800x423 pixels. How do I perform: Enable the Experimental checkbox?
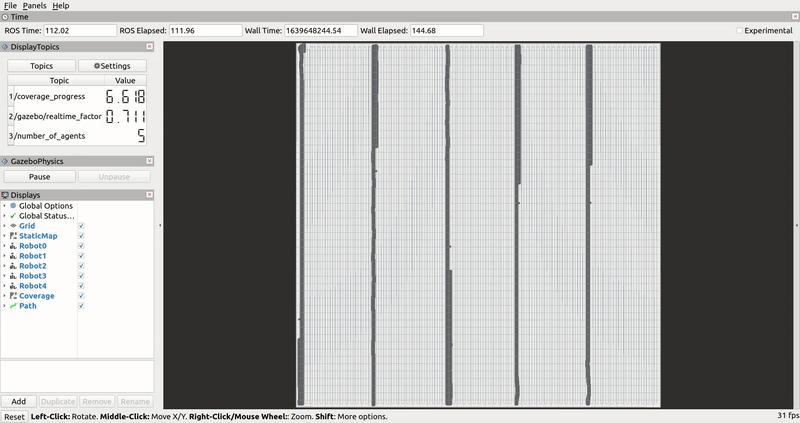739,31
